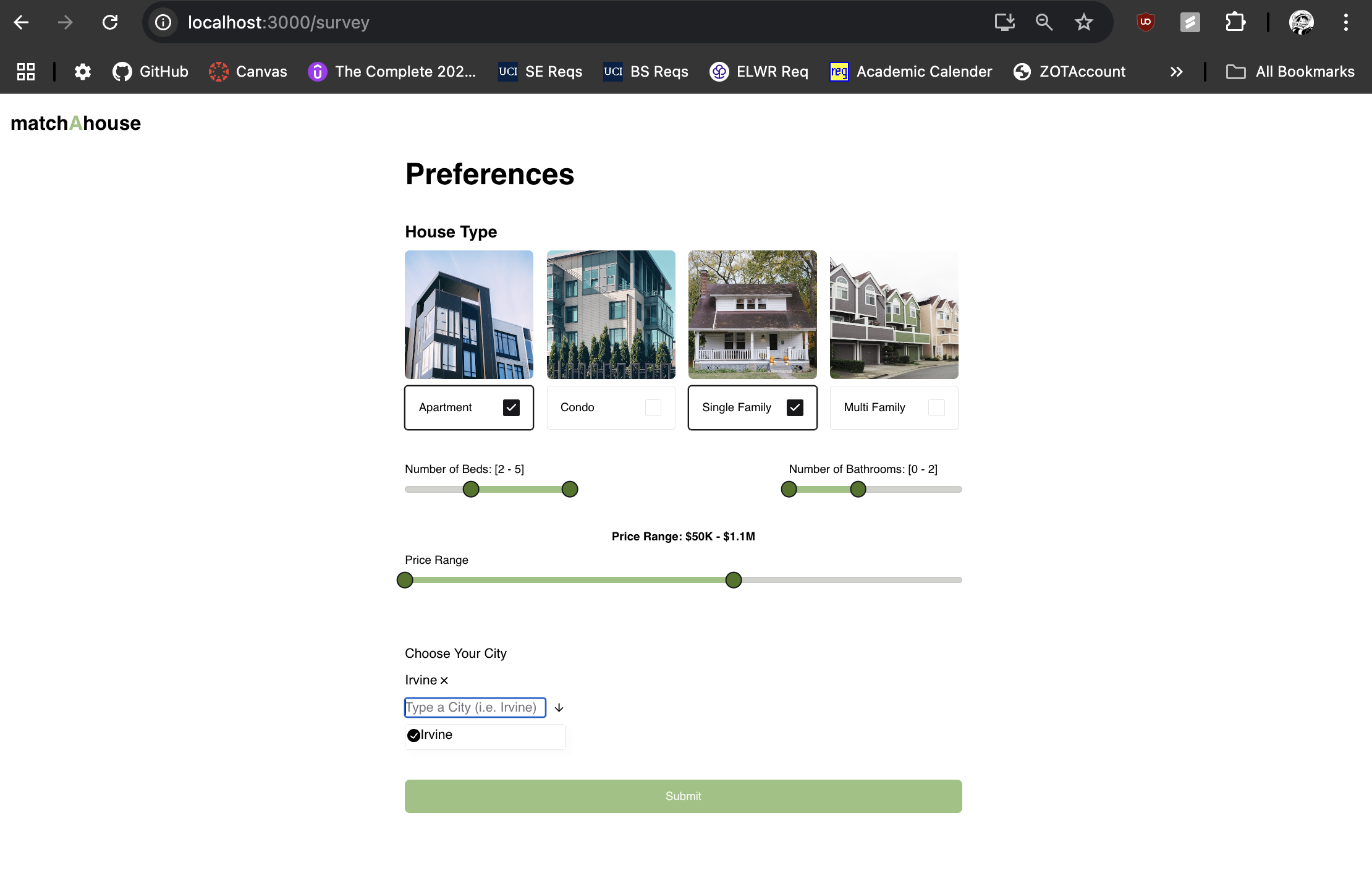Click the Submit button
The height and width of the screenshot is (873, 1372).
click(x=683, y=796)
